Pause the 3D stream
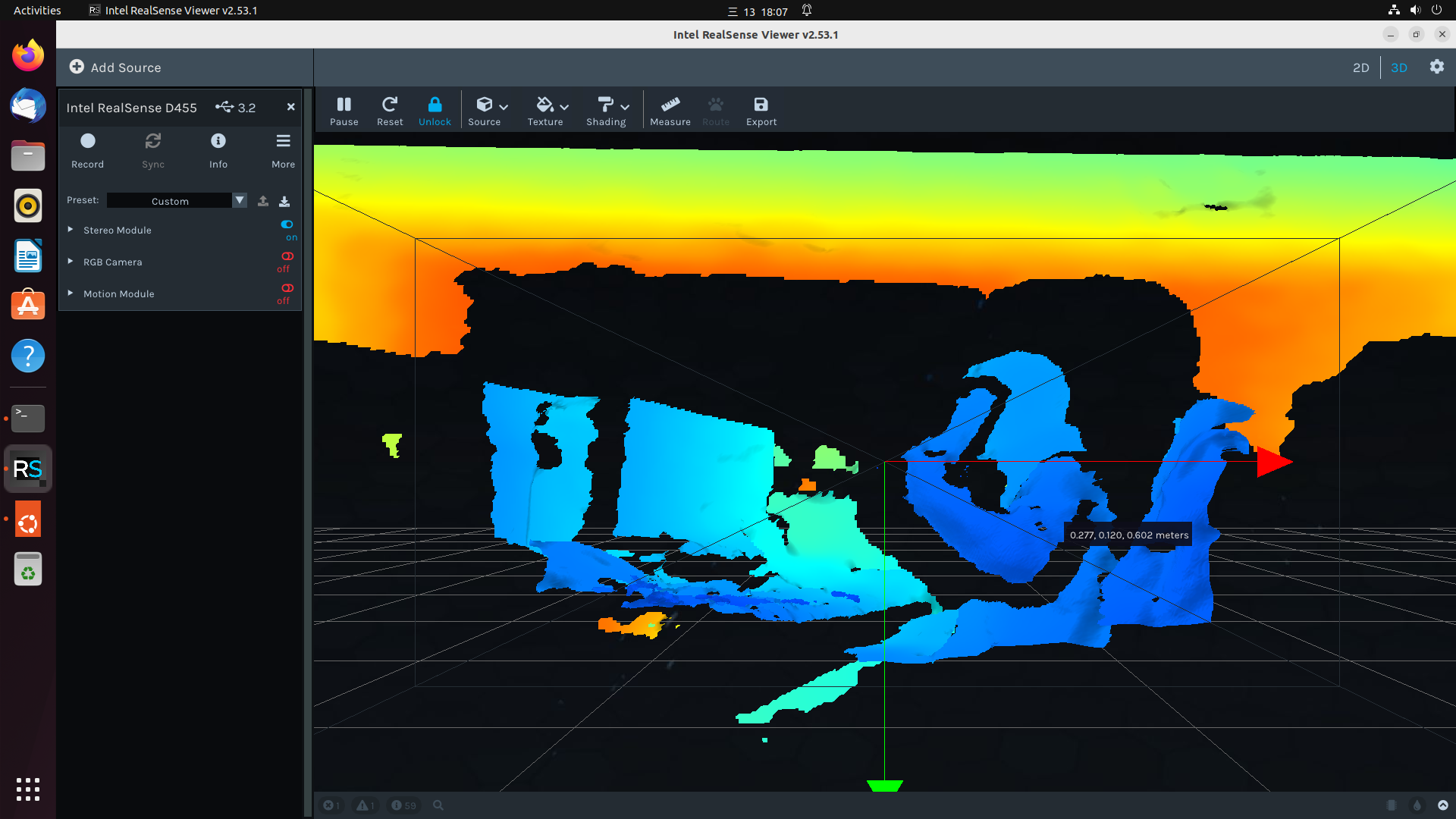 click(344, 110)
